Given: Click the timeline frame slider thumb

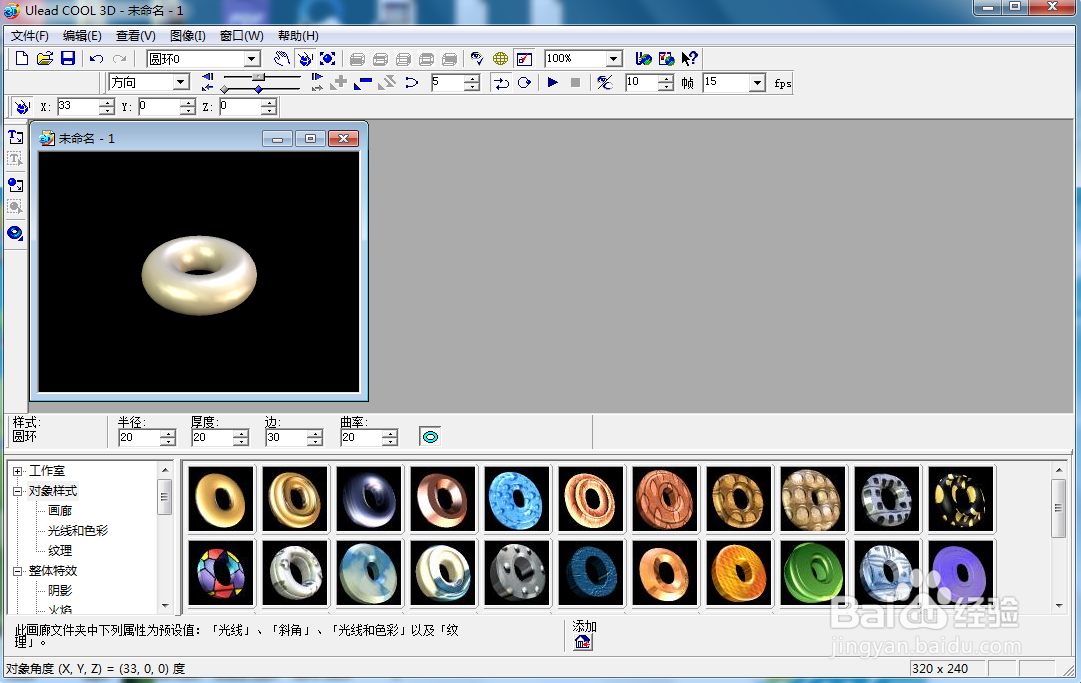Looking at the screenshot, I should click(259, 76).
